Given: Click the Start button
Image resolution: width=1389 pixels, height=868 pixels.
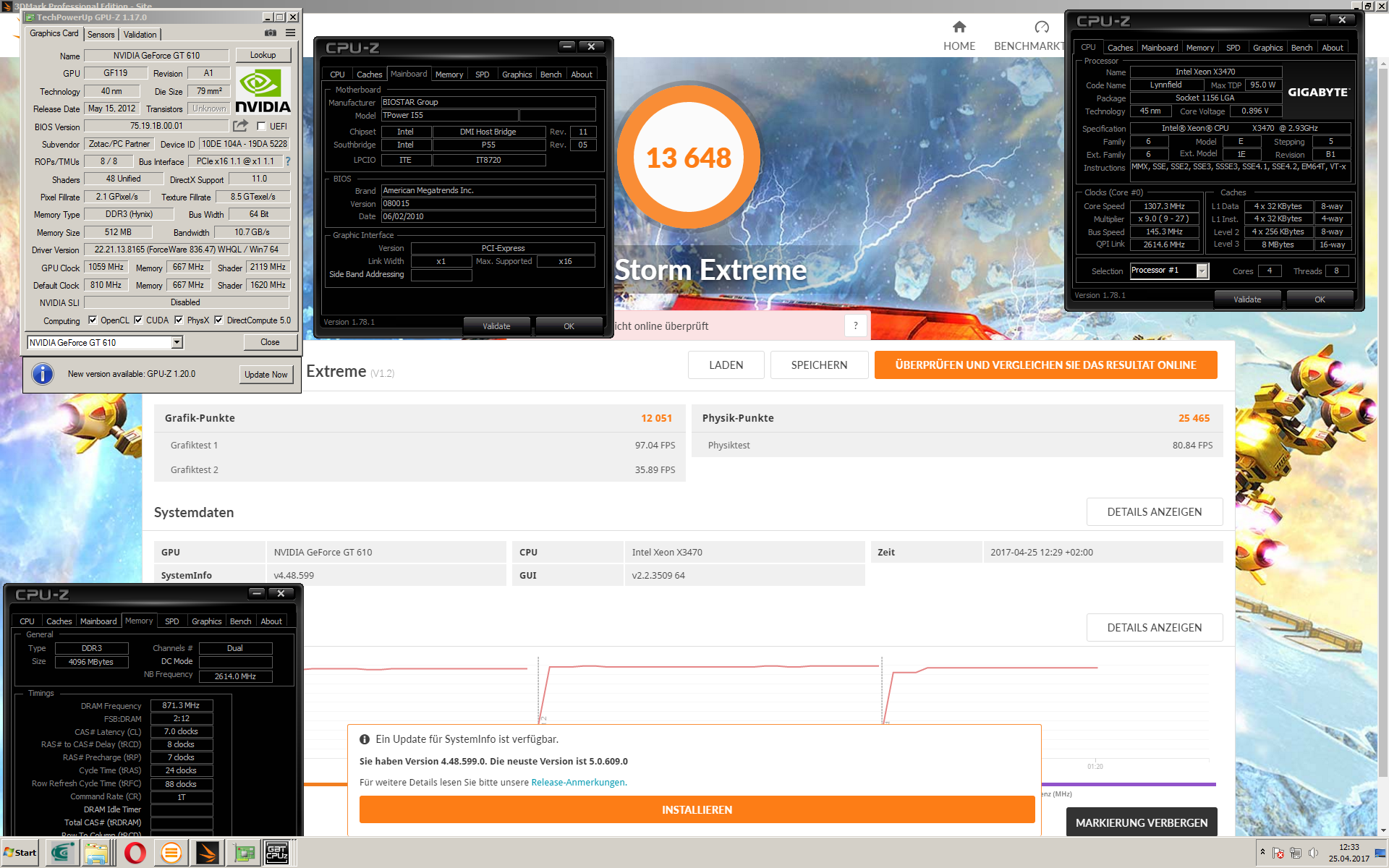Looking at the screenshot, I should 20,853.
